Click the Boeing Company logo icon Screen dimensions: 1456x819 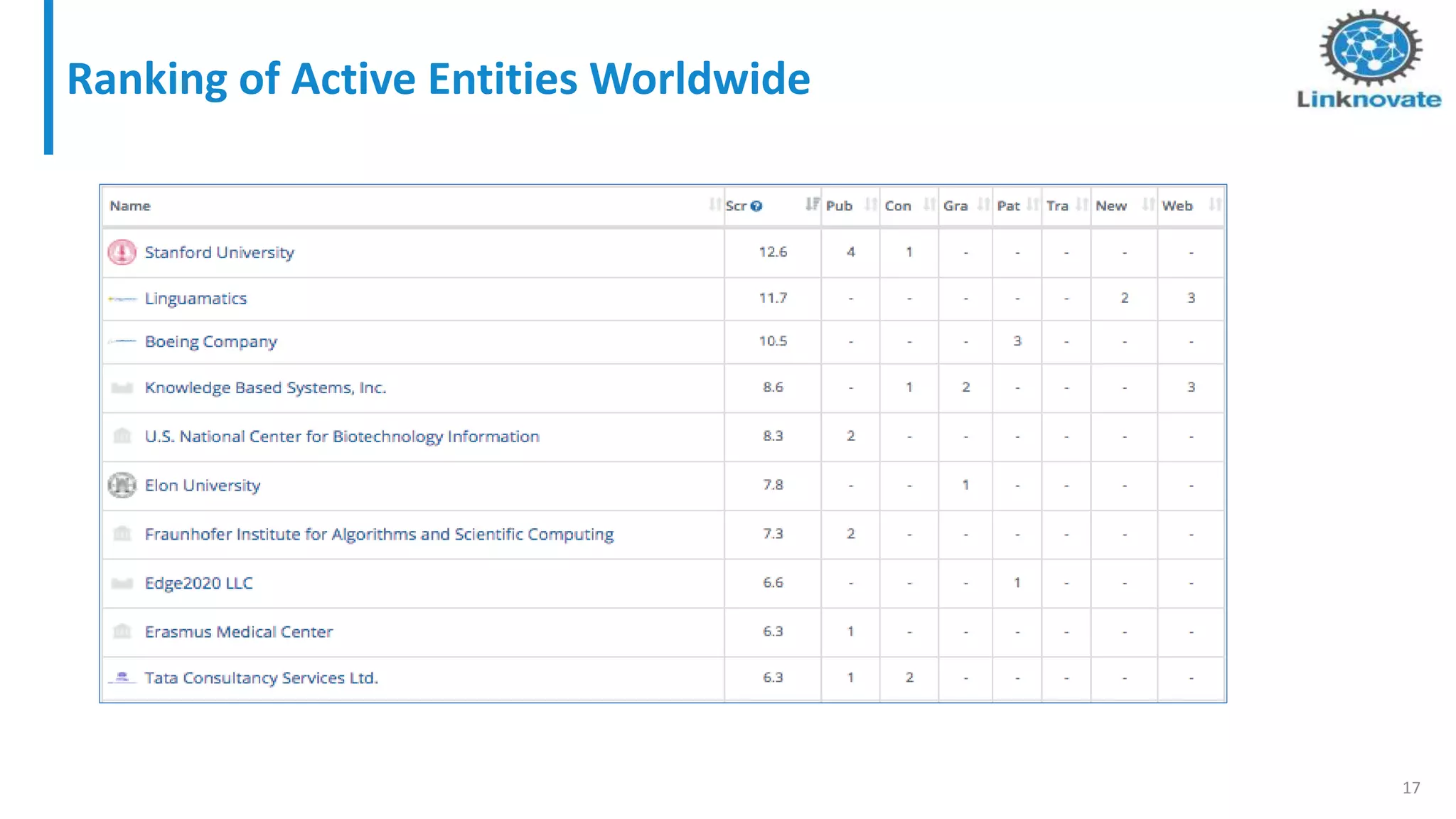click(122, 342)
